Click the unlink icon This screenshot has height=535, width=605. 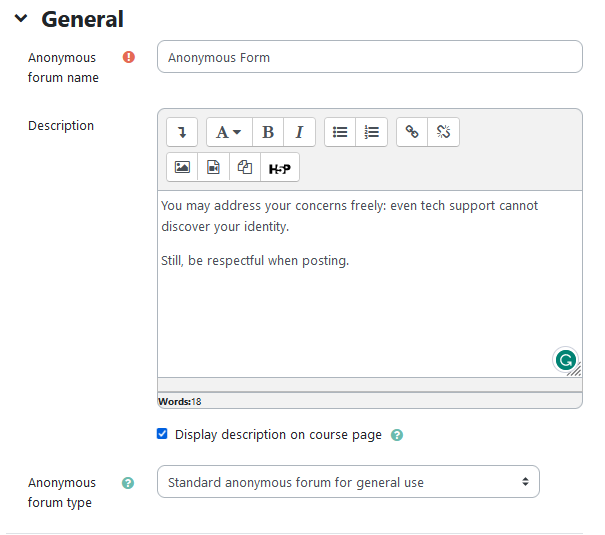(444, 132)
